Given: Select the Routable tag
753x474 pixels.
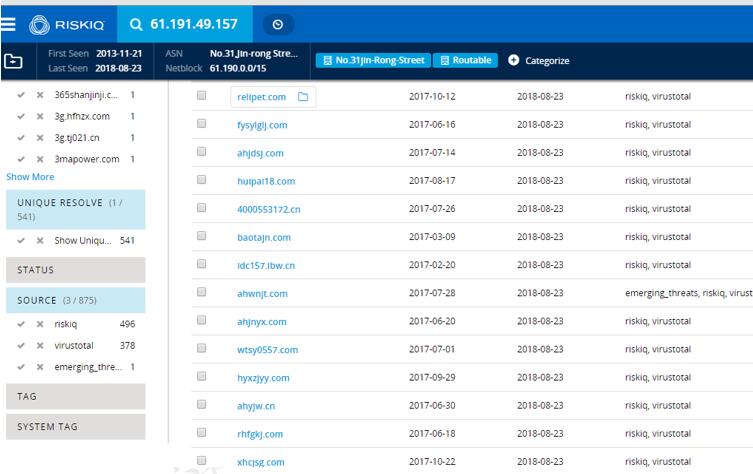Looking at the screenshot, I should coord(465,61).
